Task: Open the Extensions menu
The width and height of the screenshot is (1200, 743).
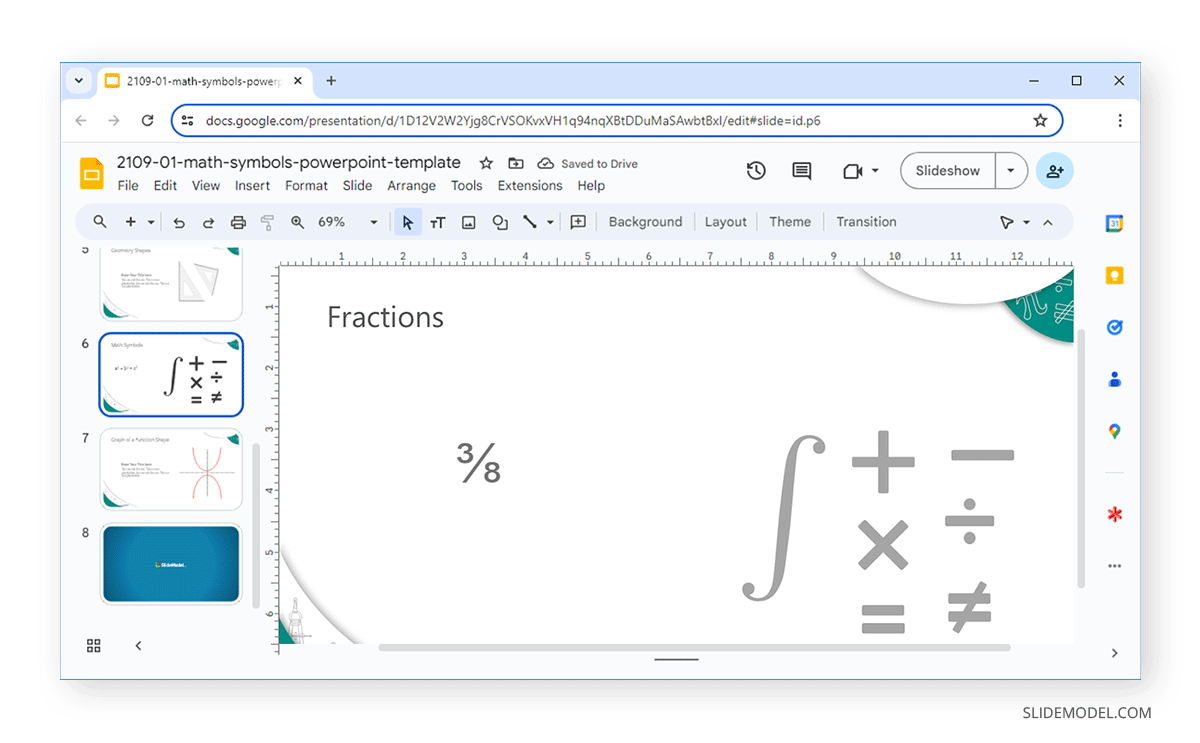Action: tap(529, 185)
